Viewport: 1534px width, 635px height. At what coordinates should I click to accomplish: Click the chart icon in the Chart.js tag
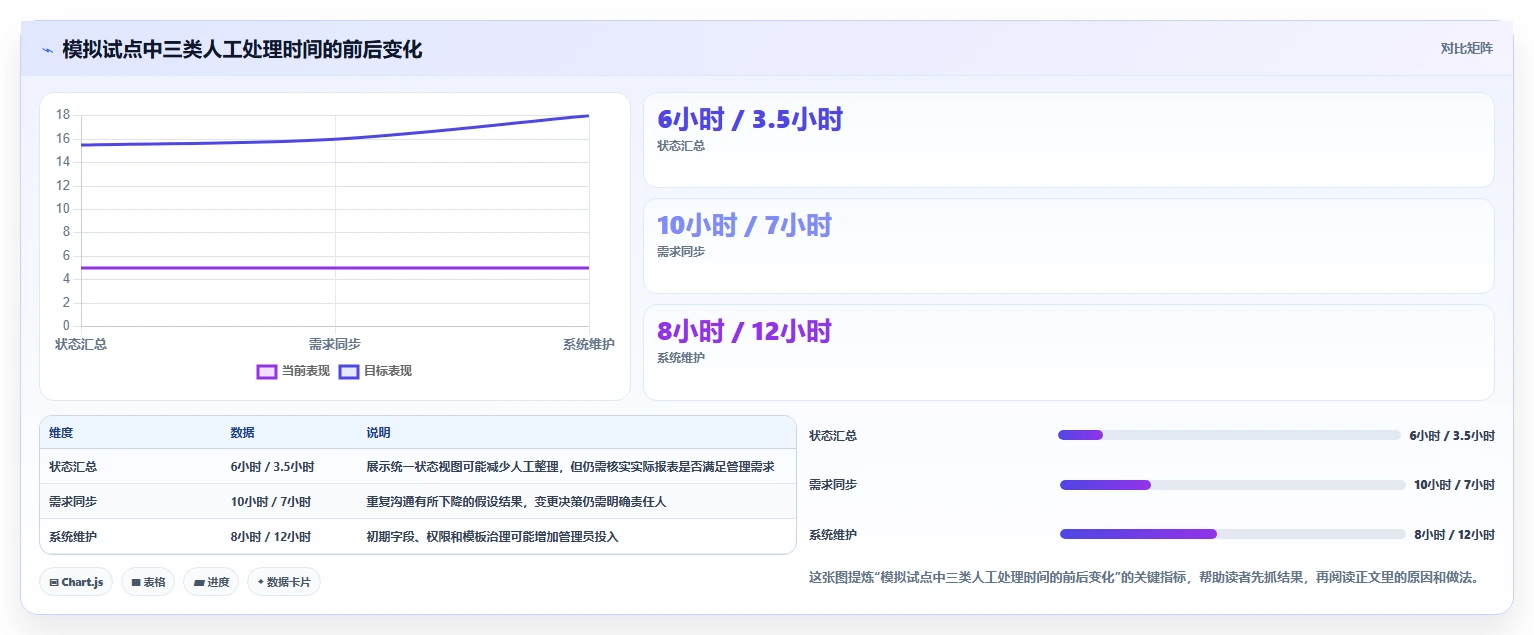[54, 582]
